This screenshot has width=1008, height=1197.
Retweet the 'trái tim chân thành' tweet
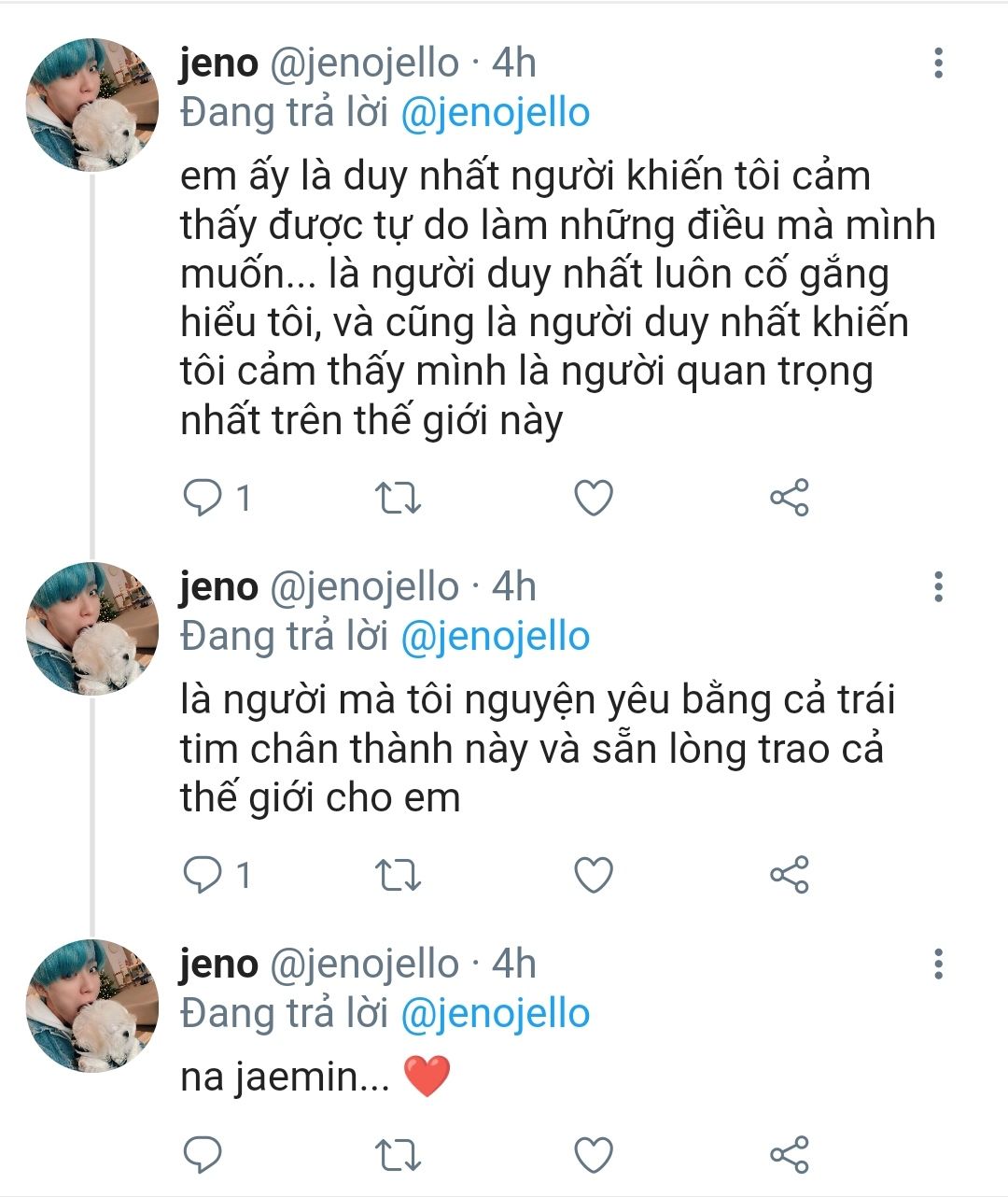coord(398,876)
